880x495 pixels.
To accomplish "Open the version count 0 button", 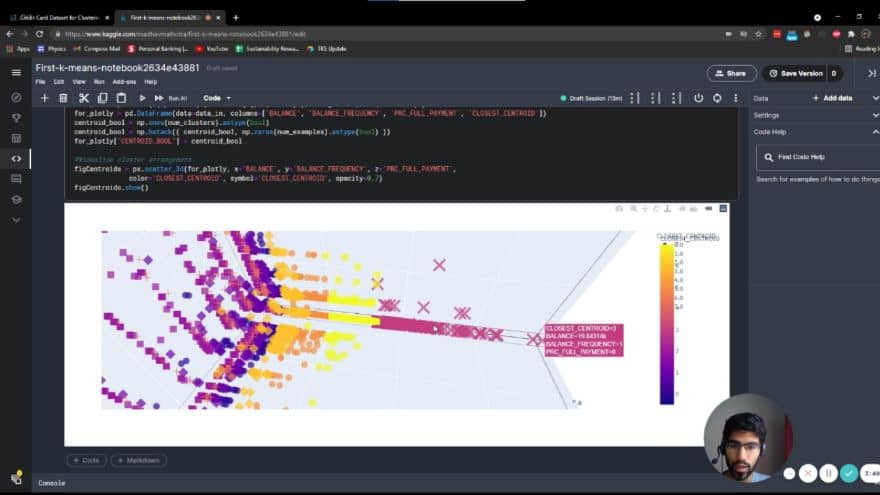I will coord(834,74).
